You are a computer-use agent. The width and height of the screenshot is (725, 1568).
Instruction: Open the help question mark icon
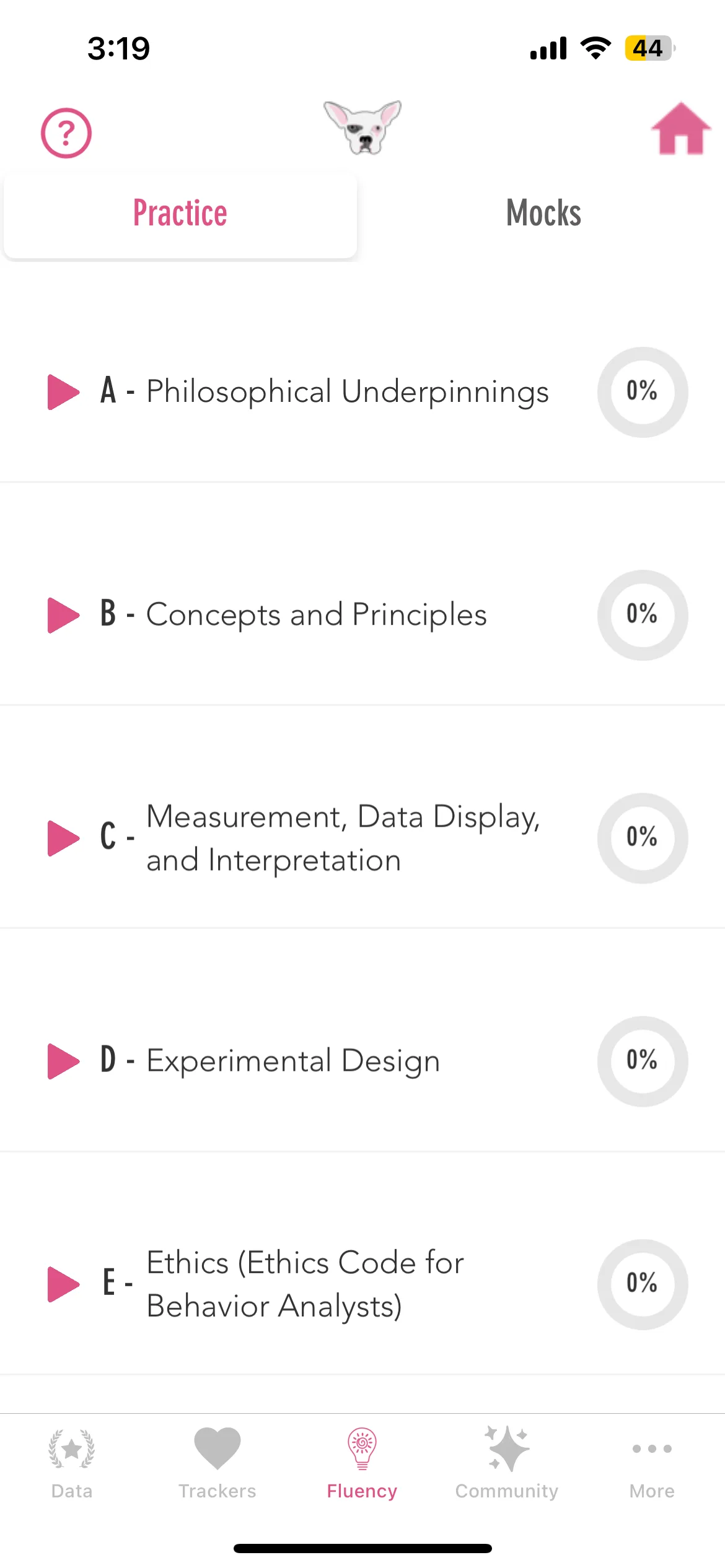[66, 133]
